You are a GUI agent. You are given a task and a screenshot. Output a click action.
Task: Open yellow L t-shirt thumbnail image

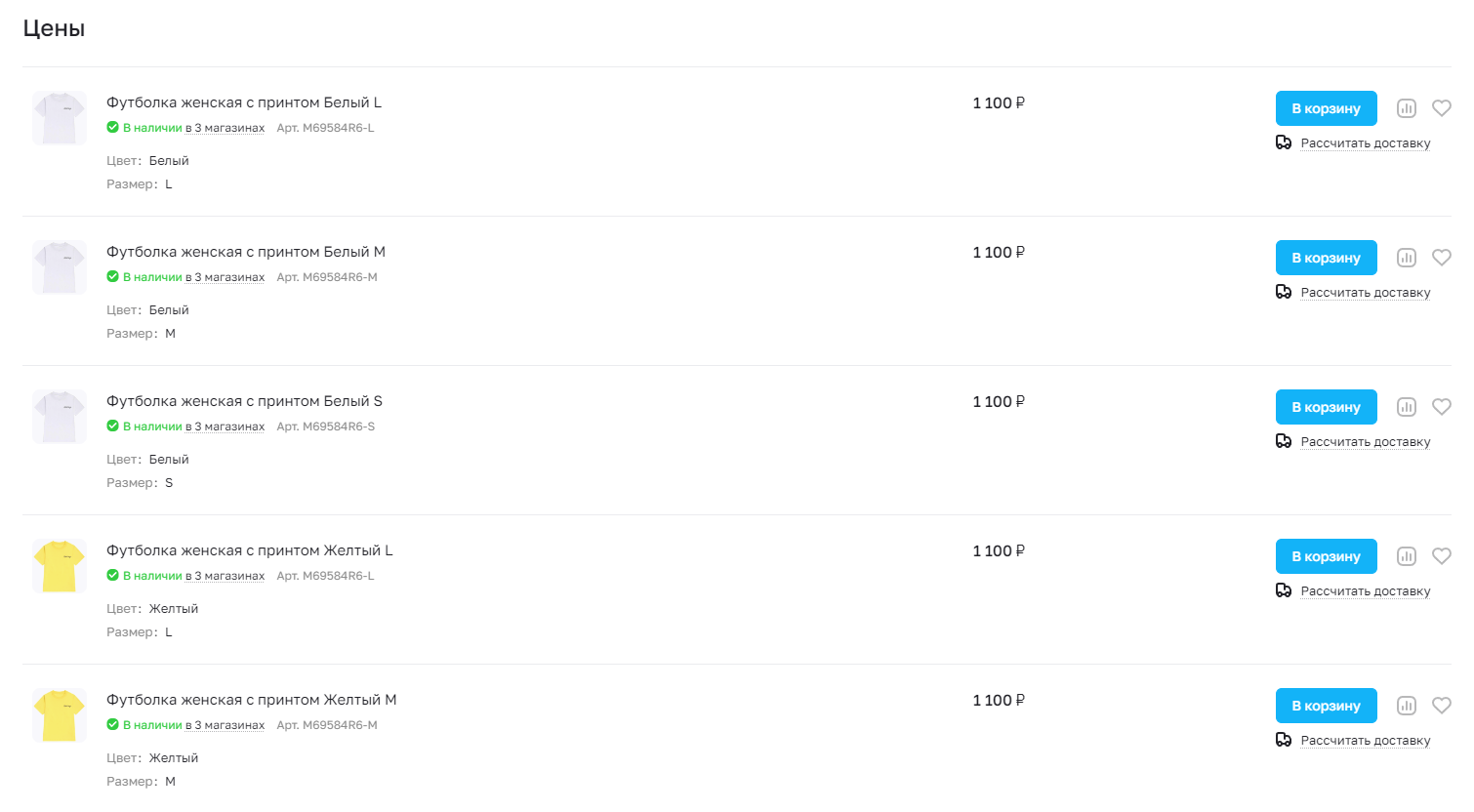[60, 566]
